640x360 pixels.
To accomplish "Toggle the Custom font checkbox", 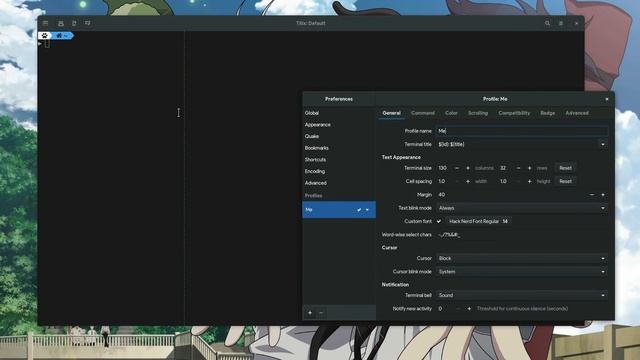I will [x=439, y=221].
